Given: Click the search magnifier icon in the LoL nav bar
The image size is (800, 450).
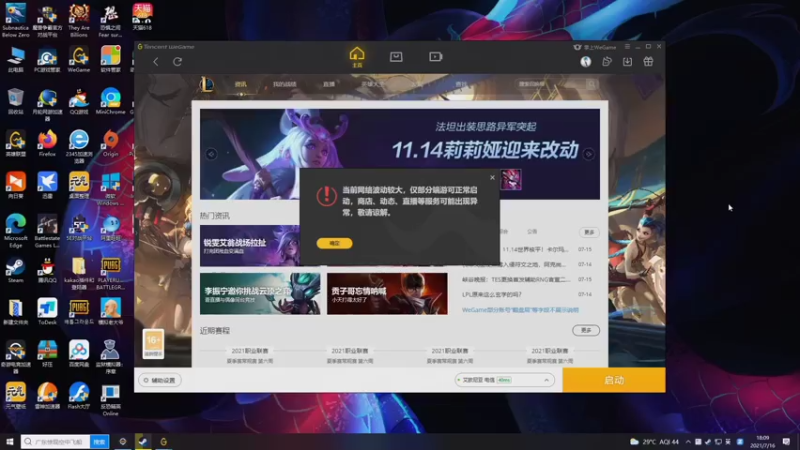Looking at the screenshot, I should tap(591, 84).
